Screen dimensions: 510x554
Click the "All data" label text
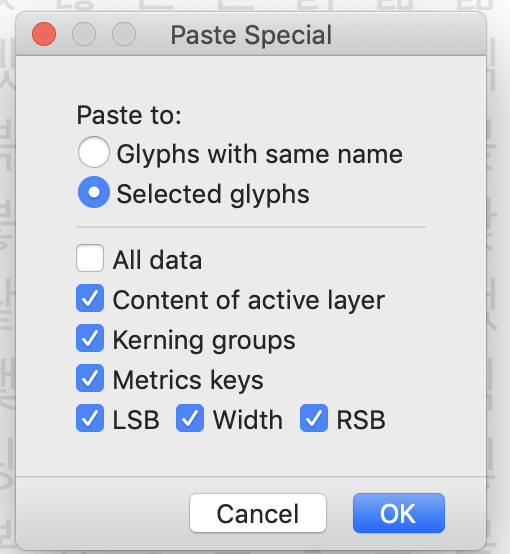tap(157, 260)
